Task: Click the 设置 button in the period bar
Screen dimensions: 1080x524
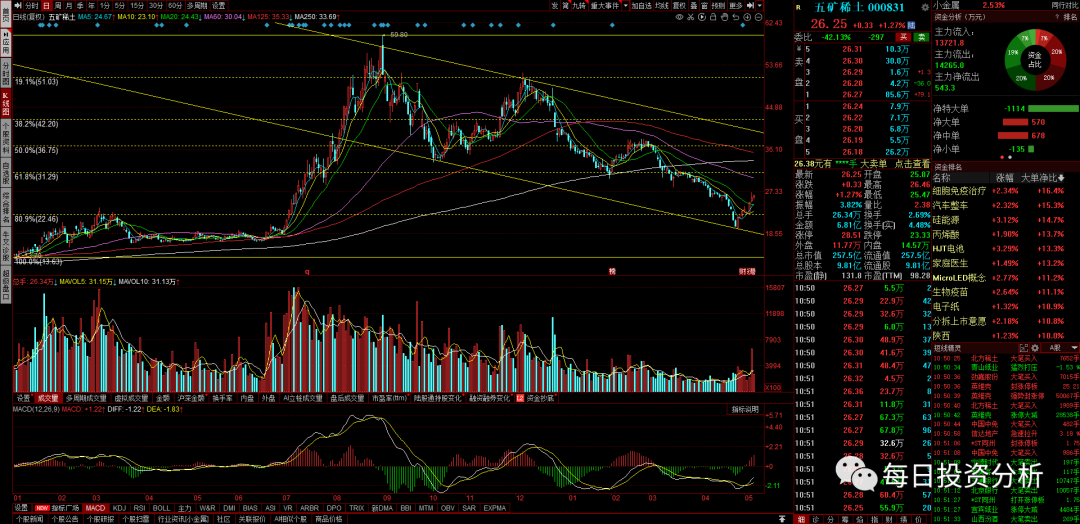Action: click(x=219, y=6)
